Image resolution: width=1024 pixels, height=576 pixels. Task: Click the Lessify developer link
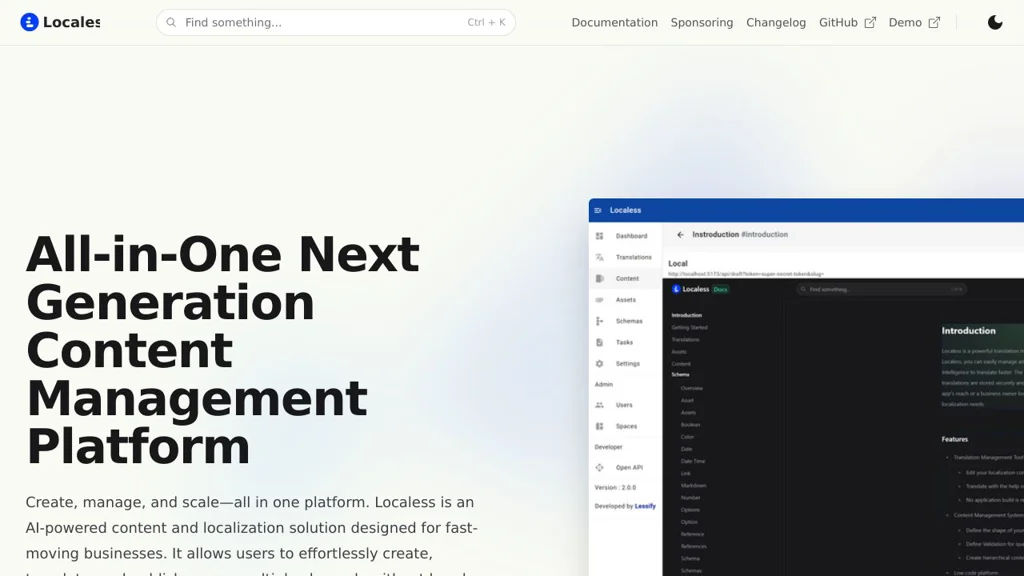[645, 506]
